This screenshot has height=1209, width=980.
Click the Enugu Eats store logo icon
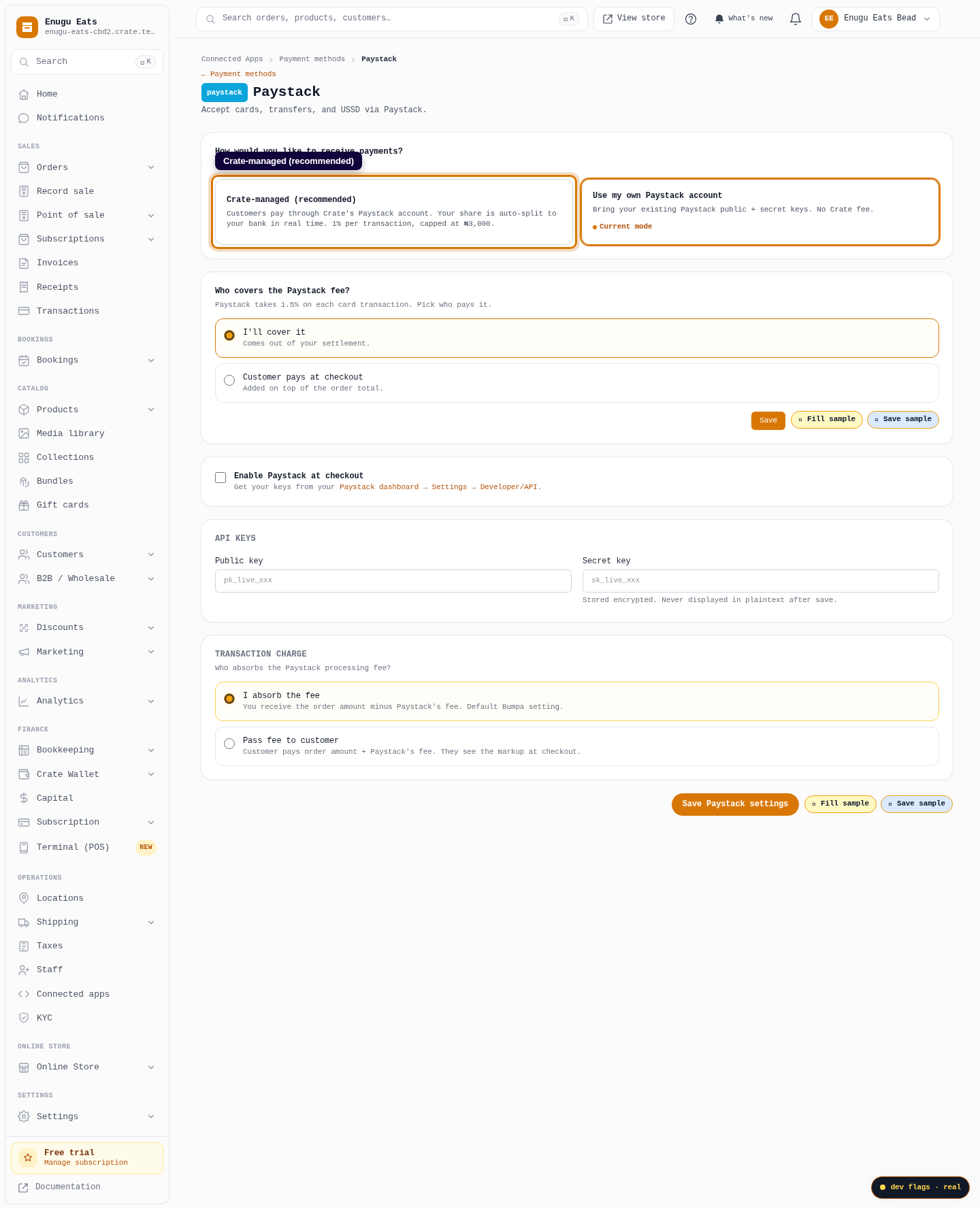pos(27,27)
